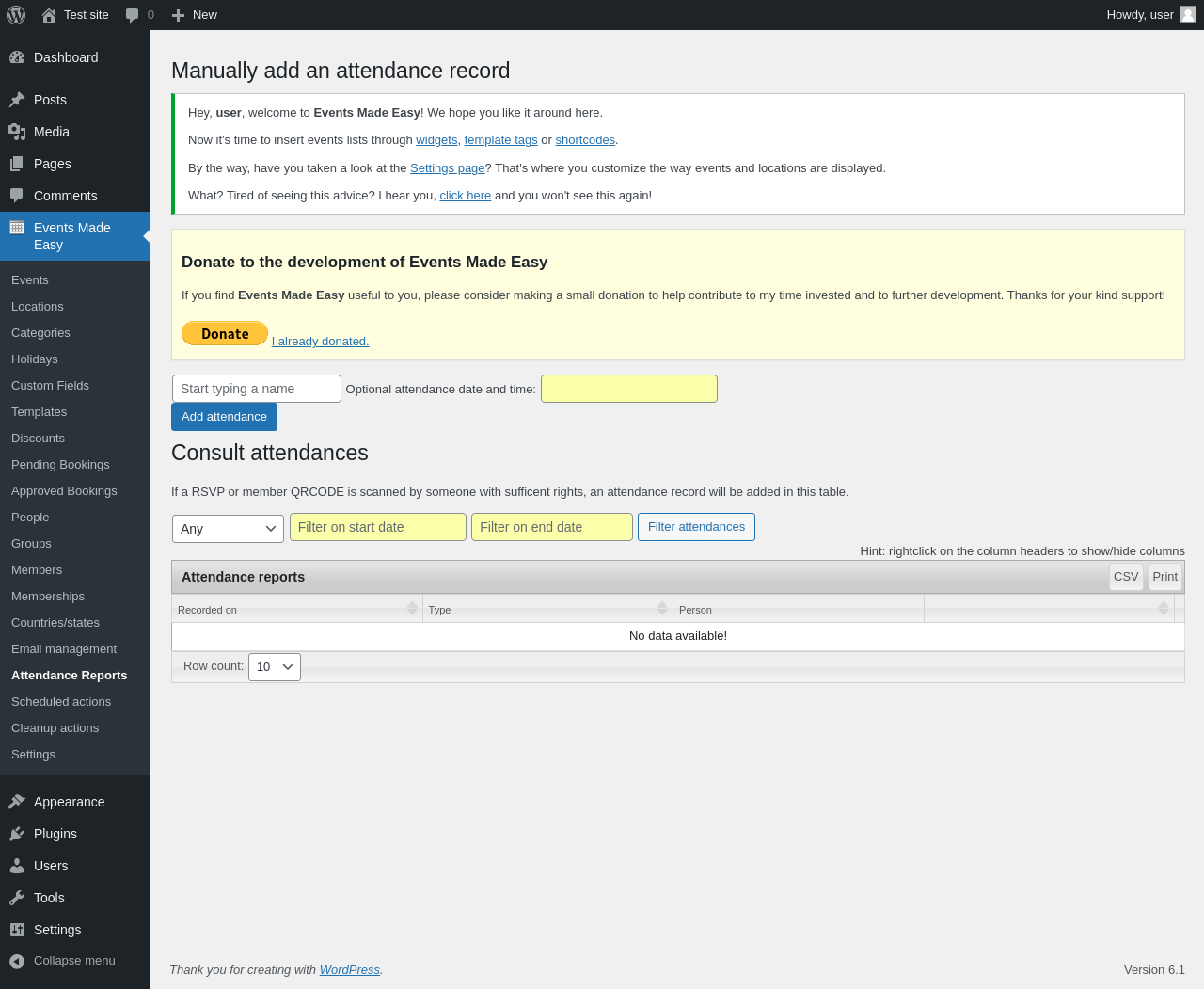Image resolution: width=1204 pixels, height=989 pixels.
Task: Click the Plugins plug icon
Action: click(17, 834)
